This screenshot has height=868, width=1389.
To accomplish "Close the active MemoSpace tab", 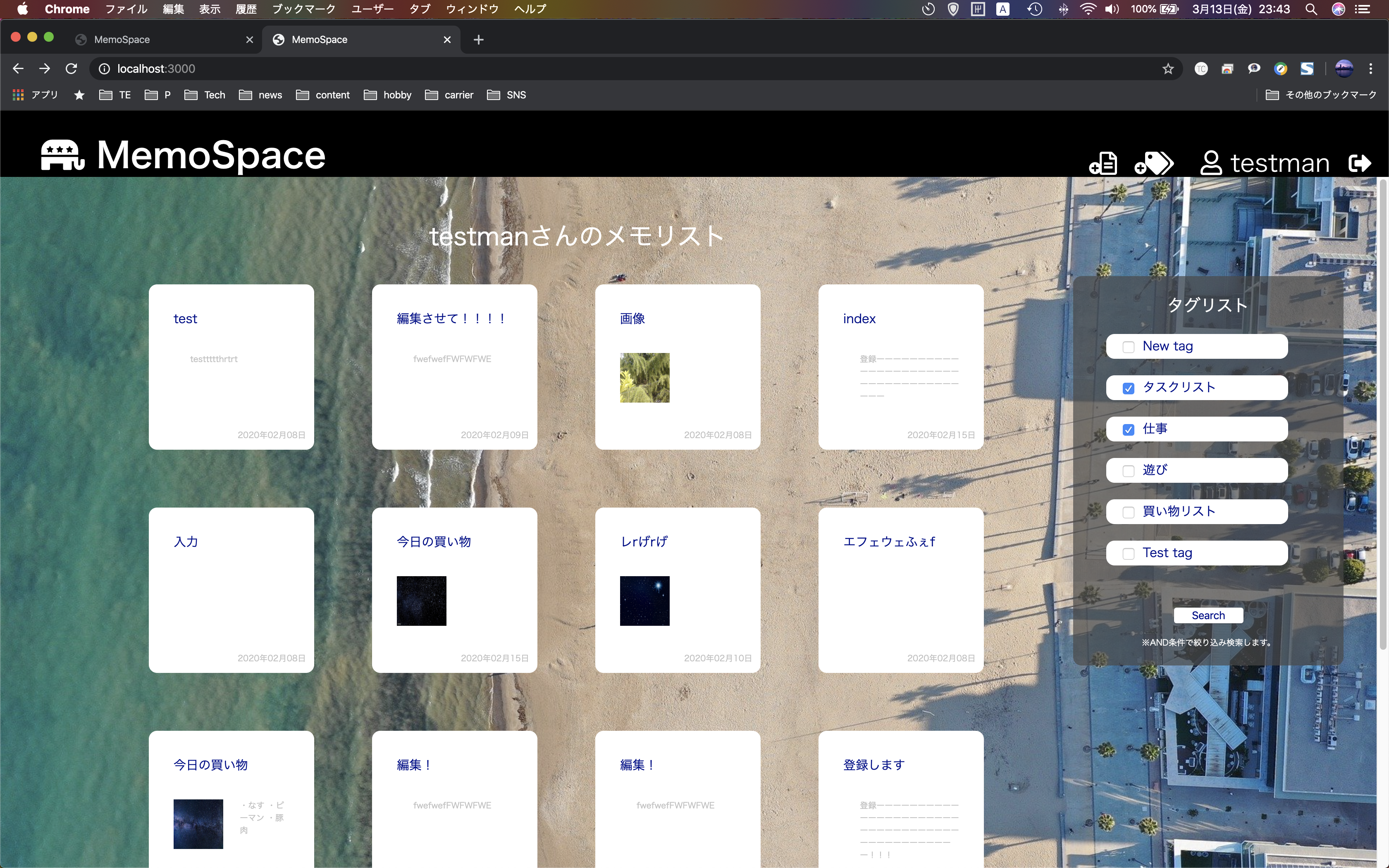I will [447, 40].
